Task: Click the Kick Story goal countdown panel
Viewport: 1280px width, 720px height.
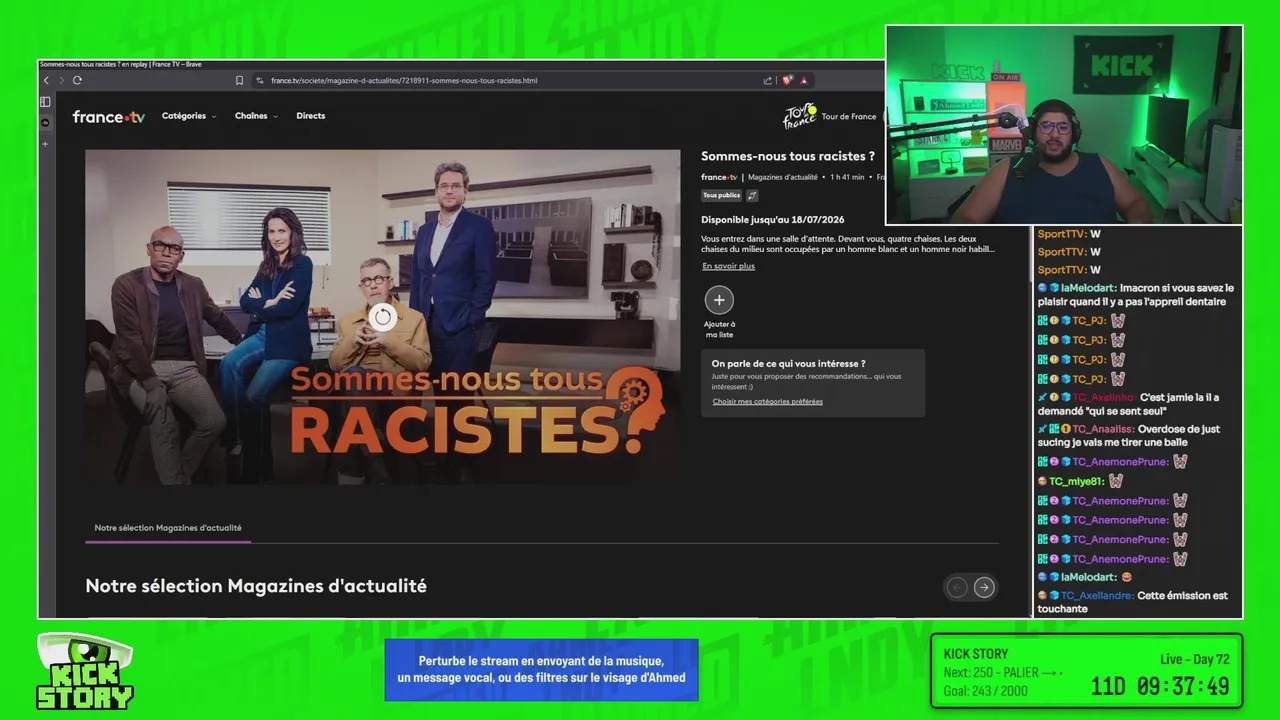Action: [1086, 671]
